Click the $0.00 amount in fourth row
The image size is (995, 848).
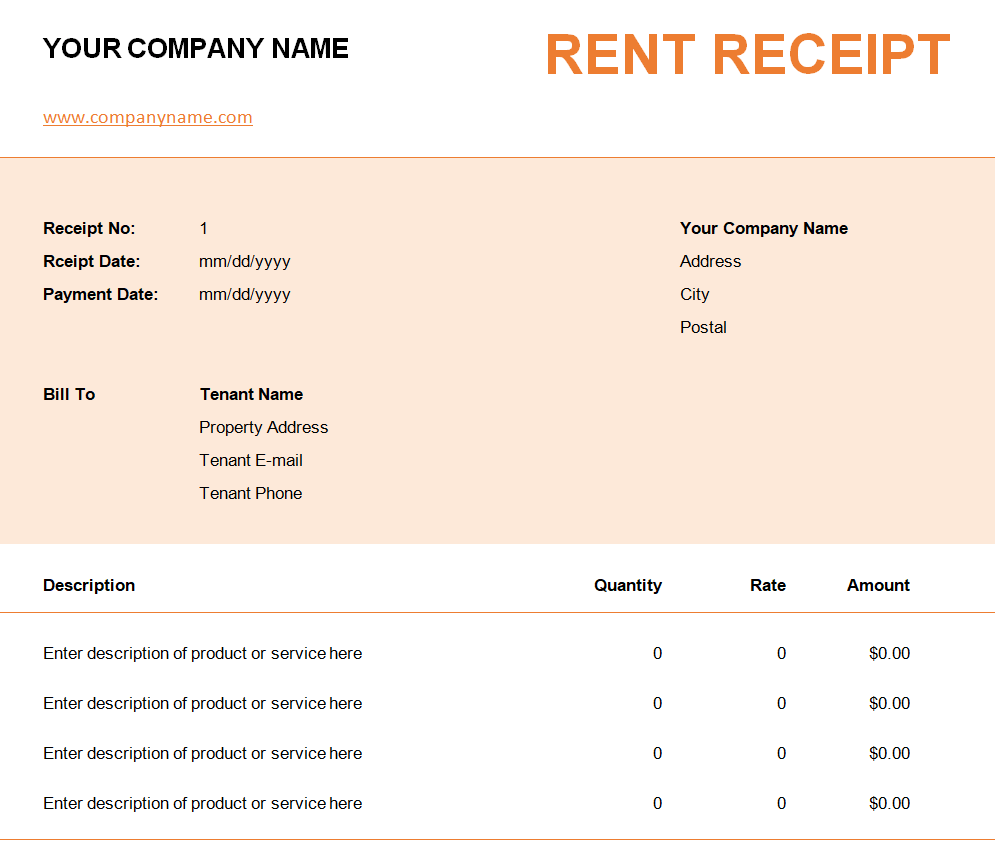(889, 804)
